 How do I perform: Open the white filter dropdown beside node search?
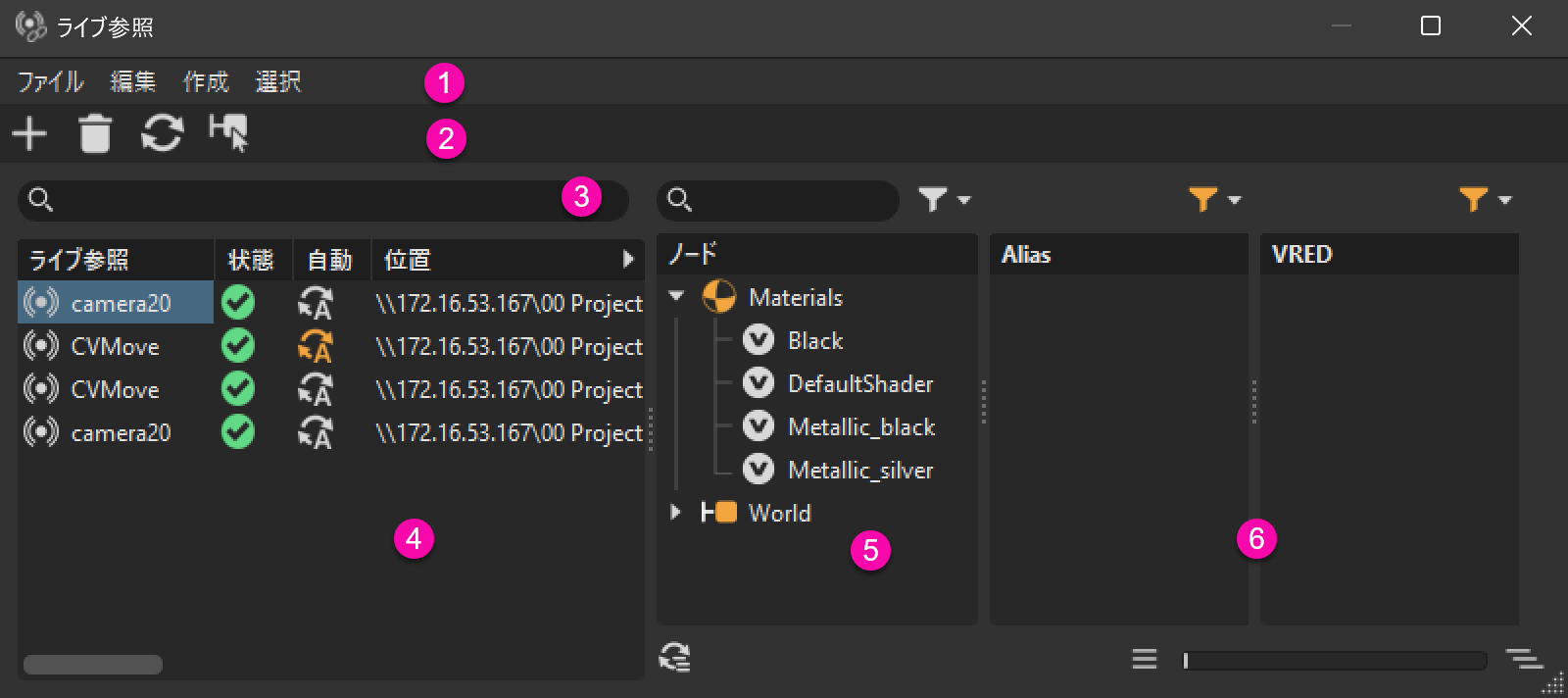[944, 200]
